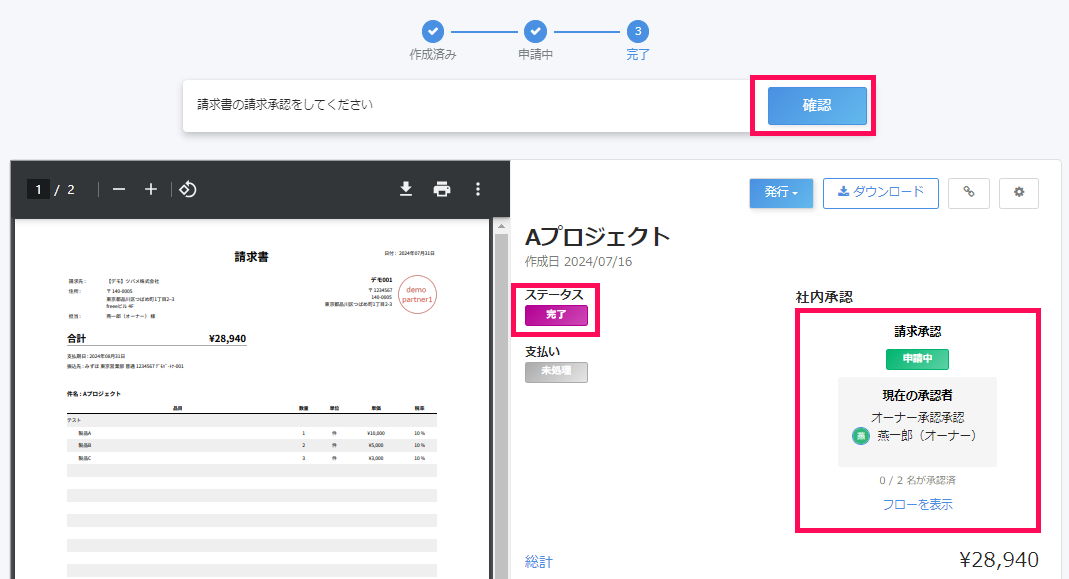Open PDF viewer more options menu
1069x579 pixels.
tap(478, 189)
